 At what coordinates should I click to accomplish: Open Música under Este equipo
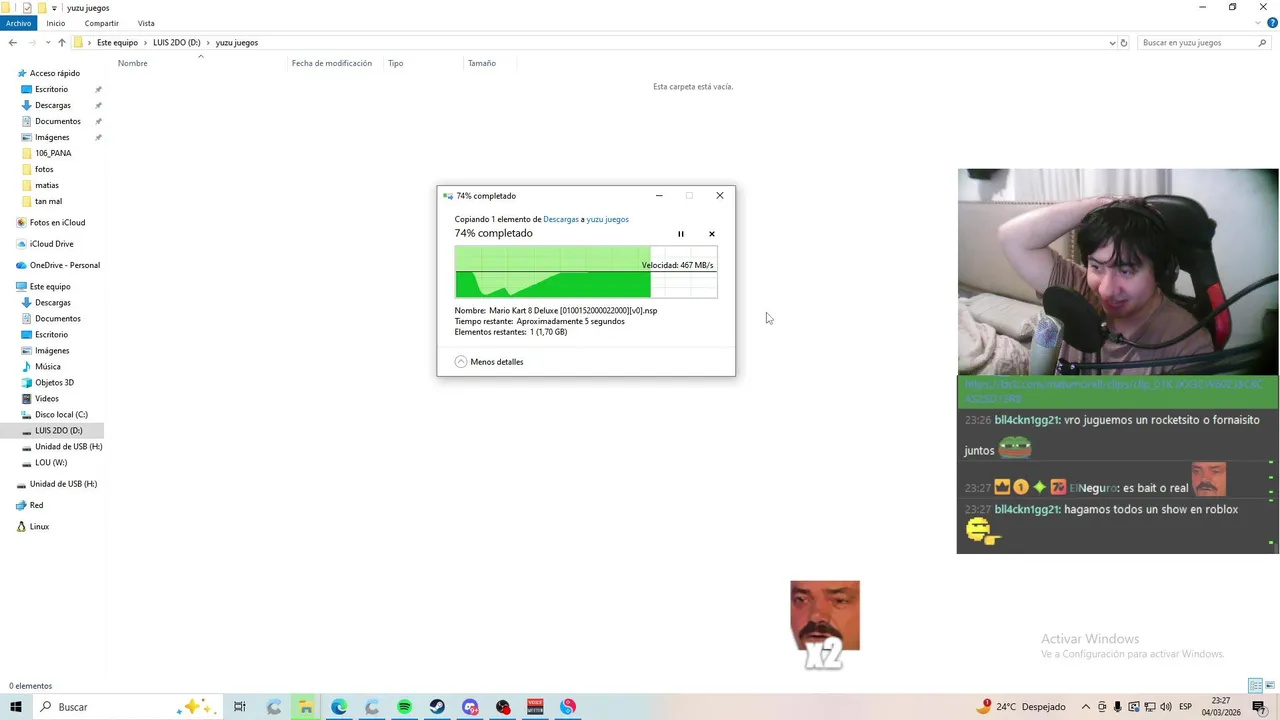point(47,366)
